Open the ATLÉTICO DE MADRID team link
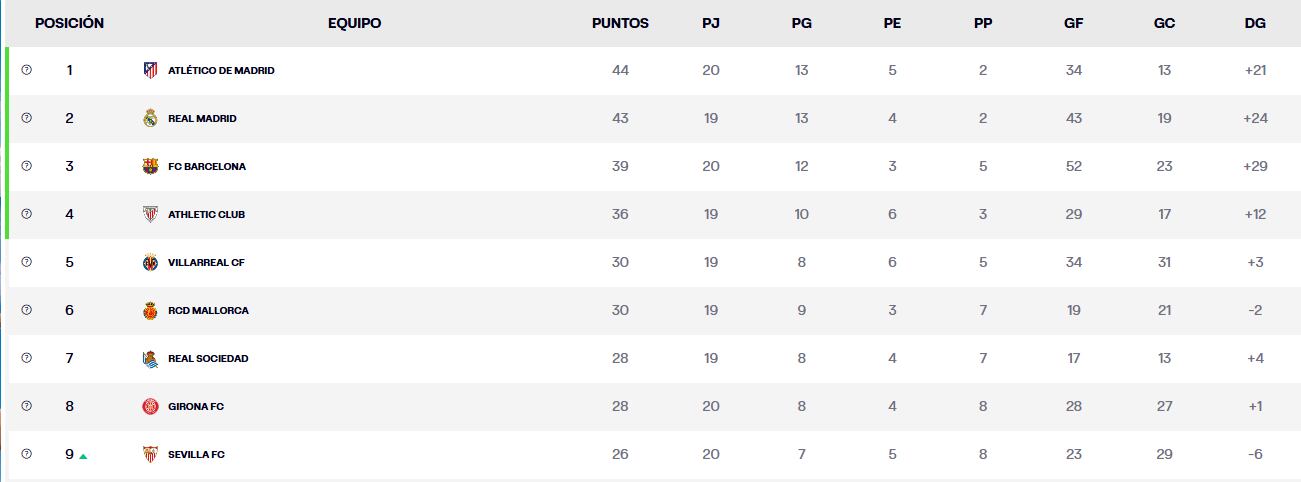This screenshot has height=482, width=1301. coord(221,71)
